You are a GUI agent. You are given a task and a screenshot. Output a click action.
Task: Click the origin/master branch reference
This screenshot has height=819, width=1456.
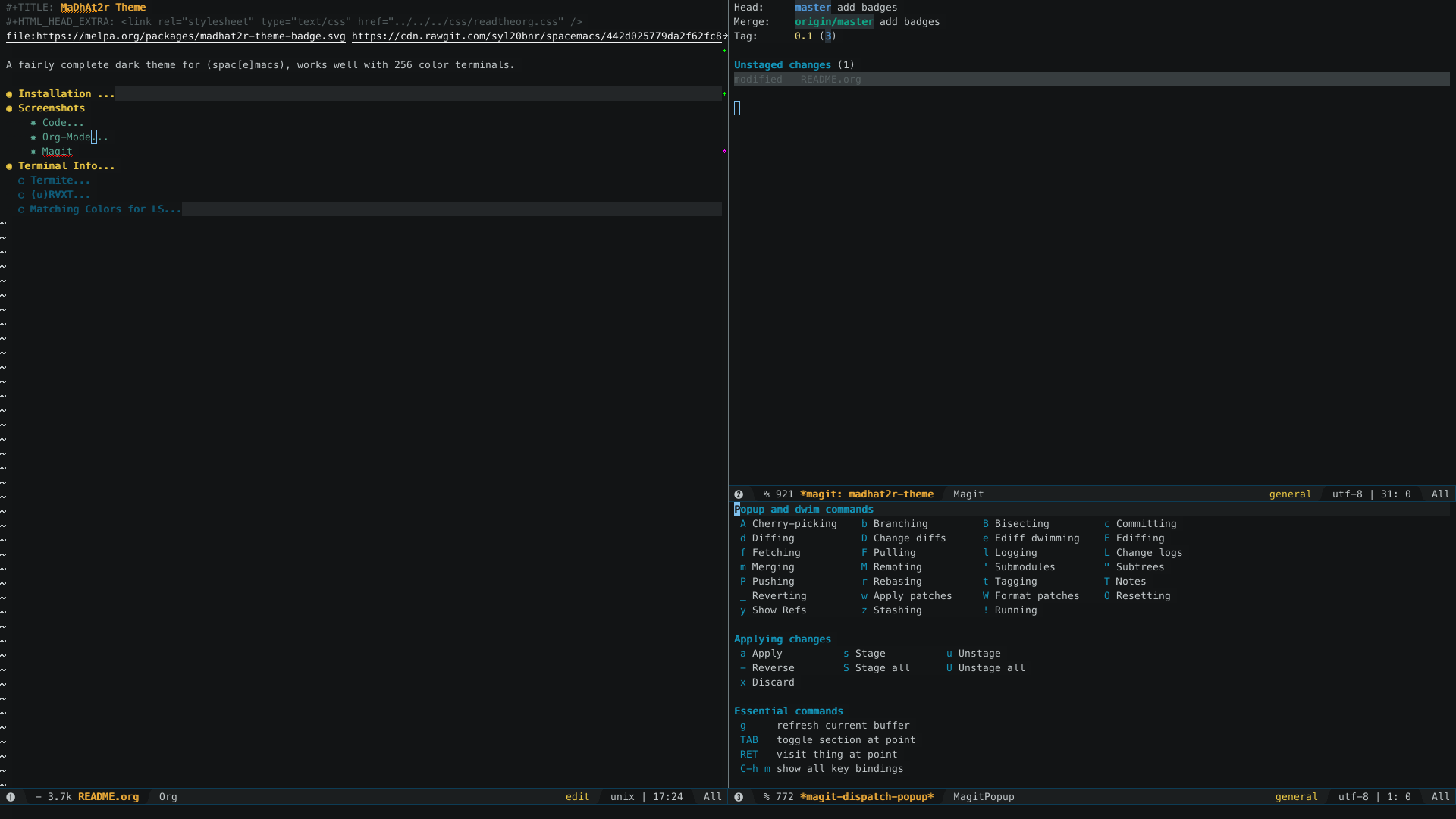click(833, 22)
